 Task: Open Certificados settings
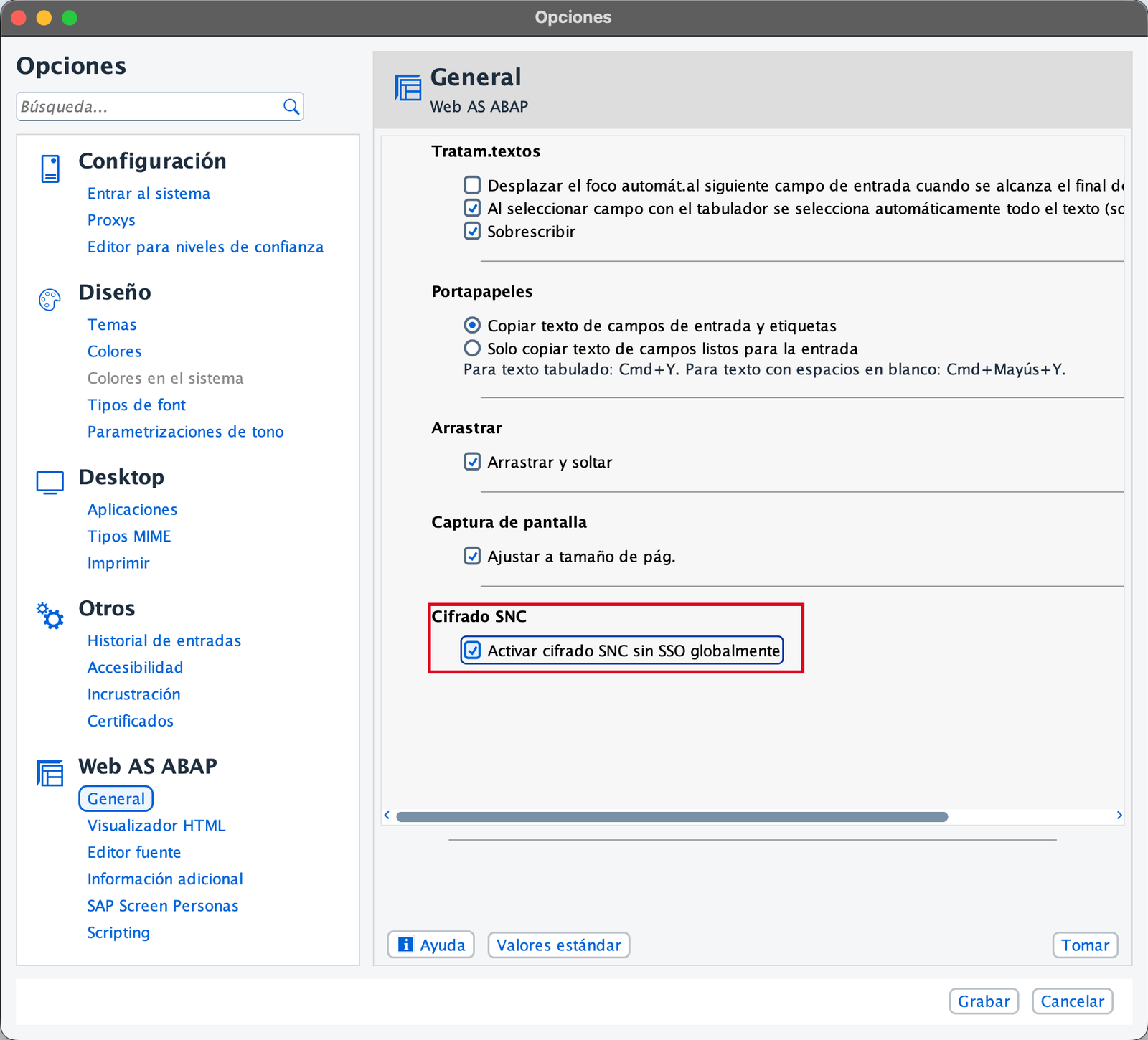[x=131, y=721]
